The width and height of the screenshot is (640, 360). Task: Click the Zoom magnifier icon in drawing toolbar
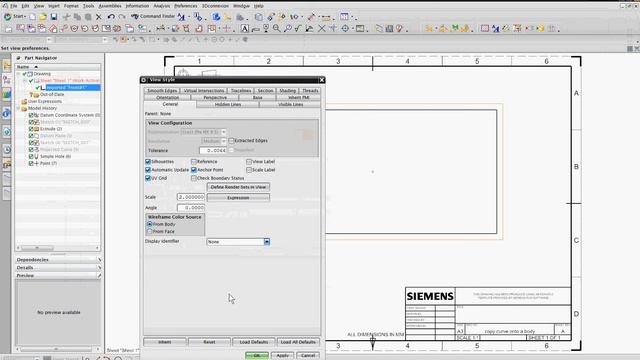tap(277, 29)
